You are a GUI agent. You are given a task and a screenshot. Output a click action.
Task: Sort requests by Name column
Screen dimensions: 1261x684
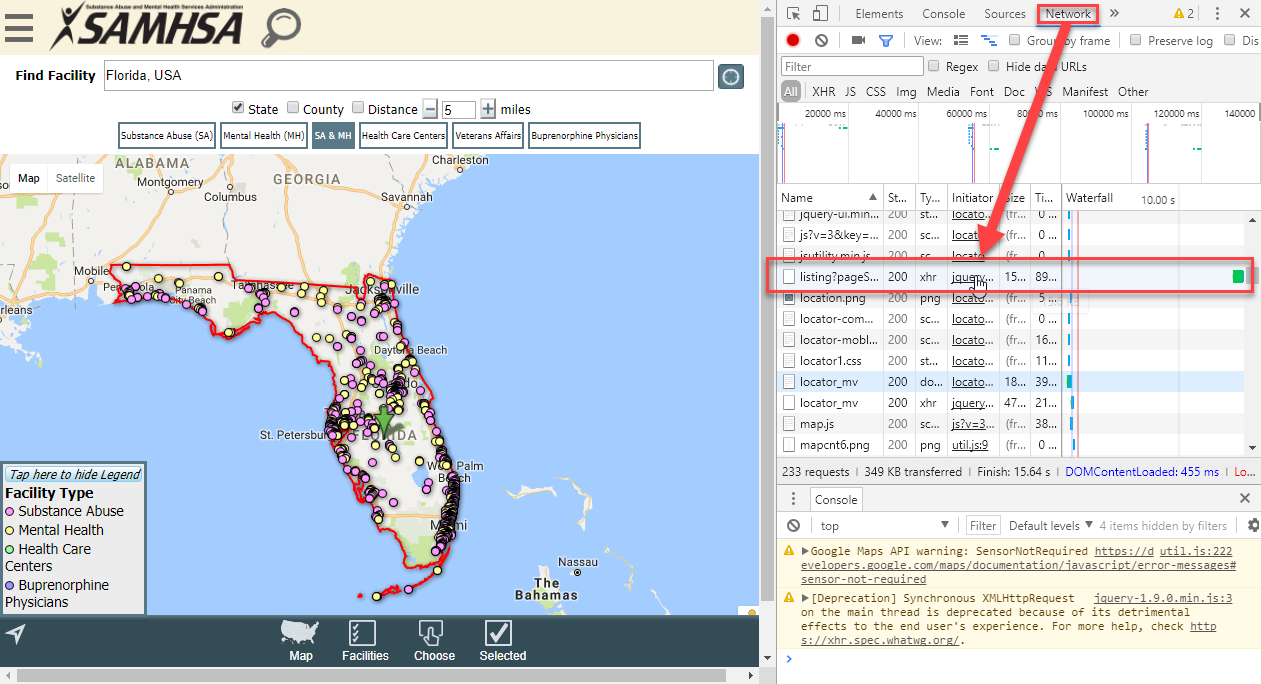pyautogui.click(x=830, y=198)
